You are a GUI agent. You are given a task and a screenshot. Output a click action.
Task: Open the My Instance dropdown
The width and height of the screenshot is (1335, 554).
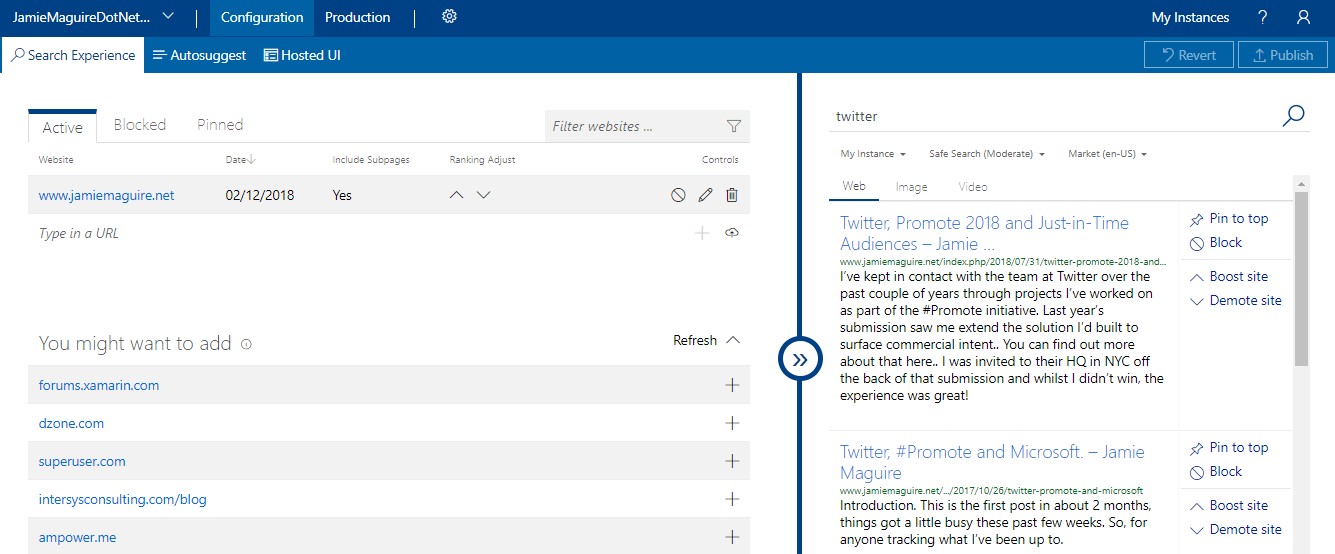click(x=873, y=154)
